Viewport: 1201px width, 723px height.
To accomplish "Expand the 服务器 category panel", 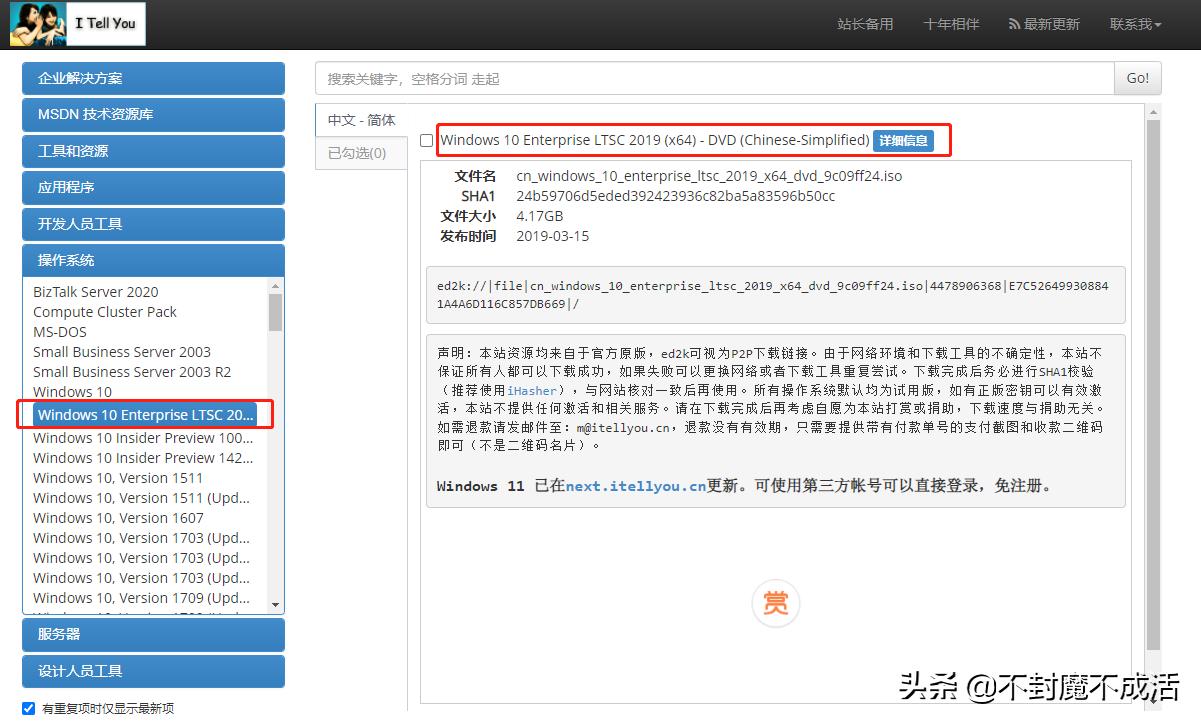I will (153, 634).
